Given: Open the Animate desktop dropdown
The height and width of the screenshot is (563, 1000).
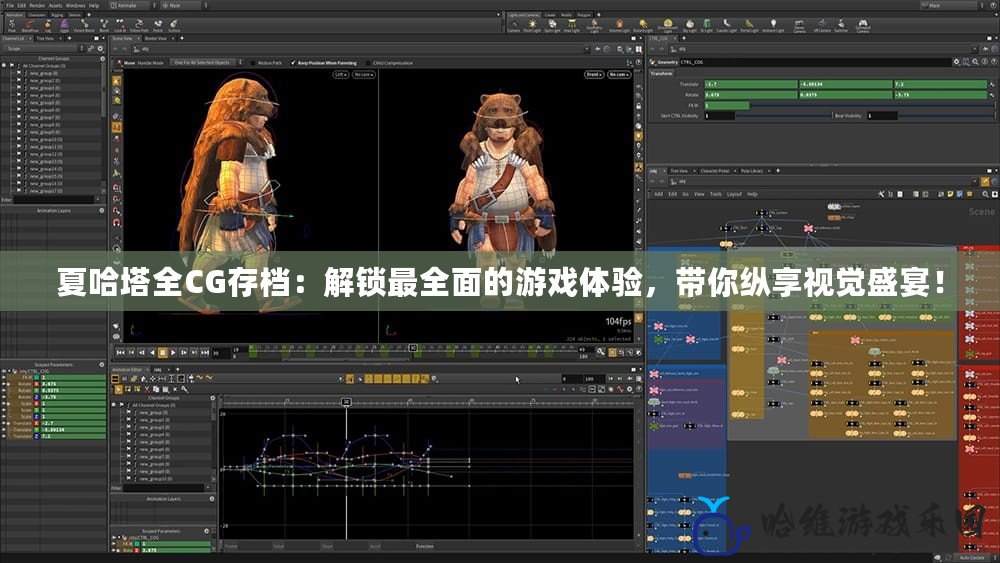Looking at the screenshot, I should click(133, 5).
